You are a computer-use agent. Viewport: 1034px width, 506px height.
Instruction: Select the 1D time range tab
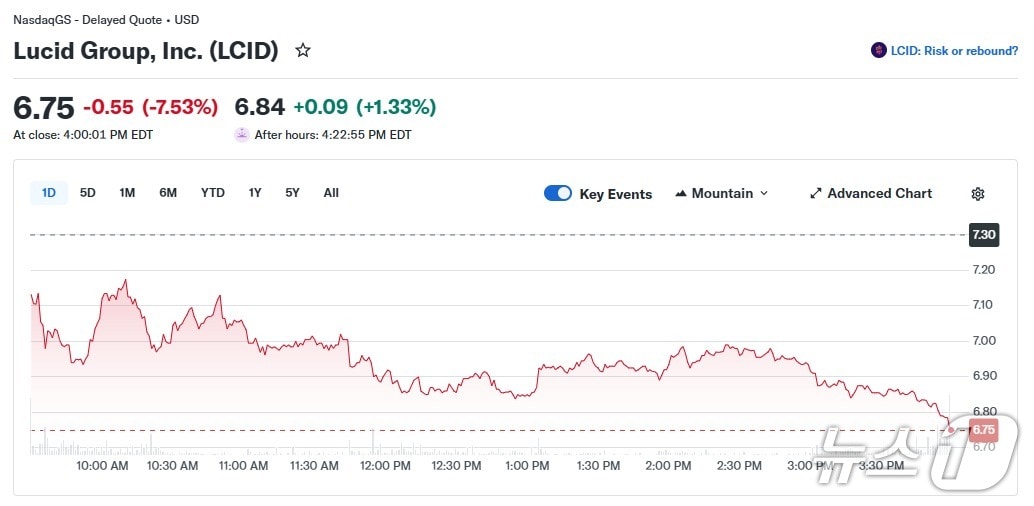click(x=49, y=193)
